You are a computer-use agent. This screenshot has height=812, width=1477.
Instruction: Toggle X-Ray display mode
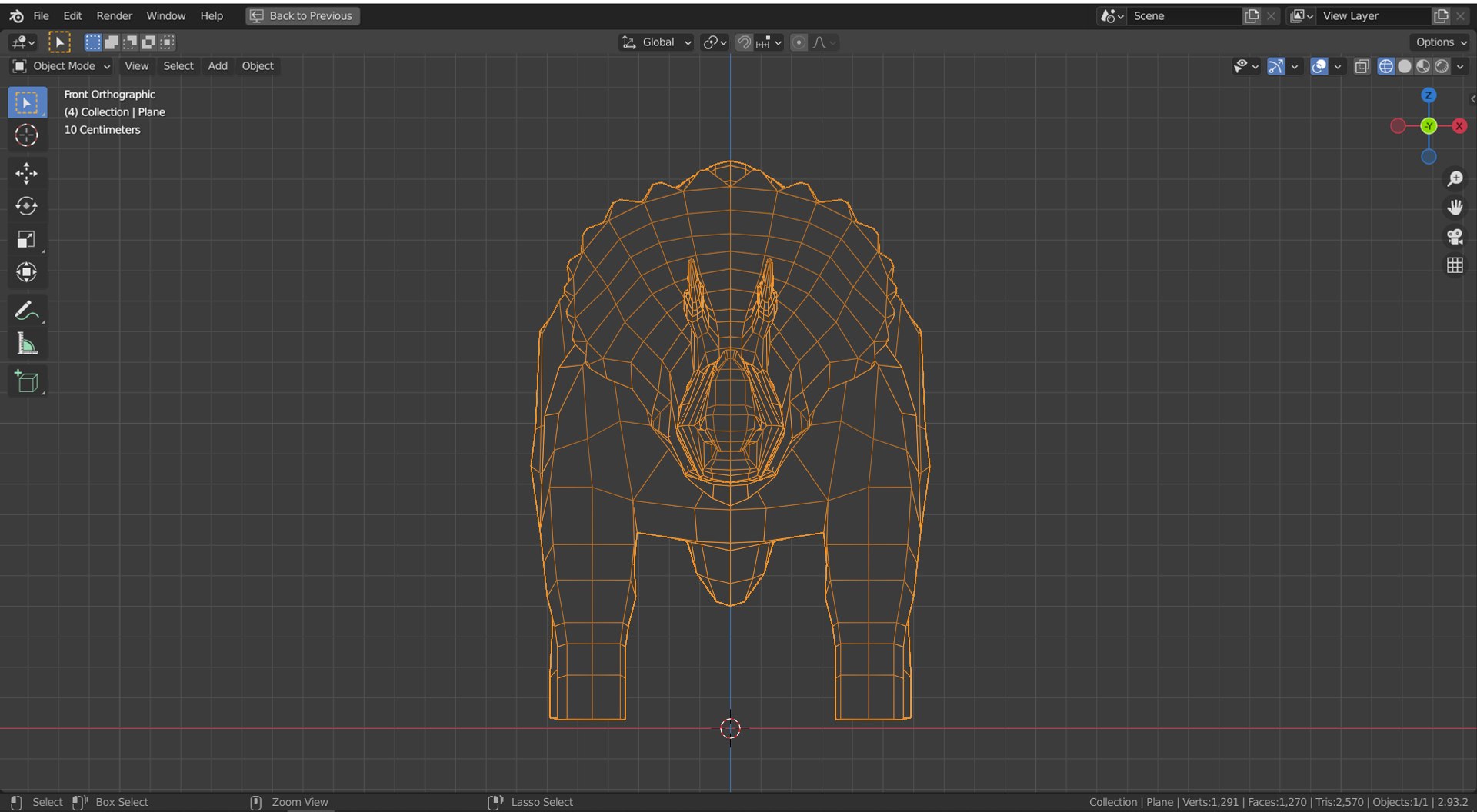point(1362,66)
